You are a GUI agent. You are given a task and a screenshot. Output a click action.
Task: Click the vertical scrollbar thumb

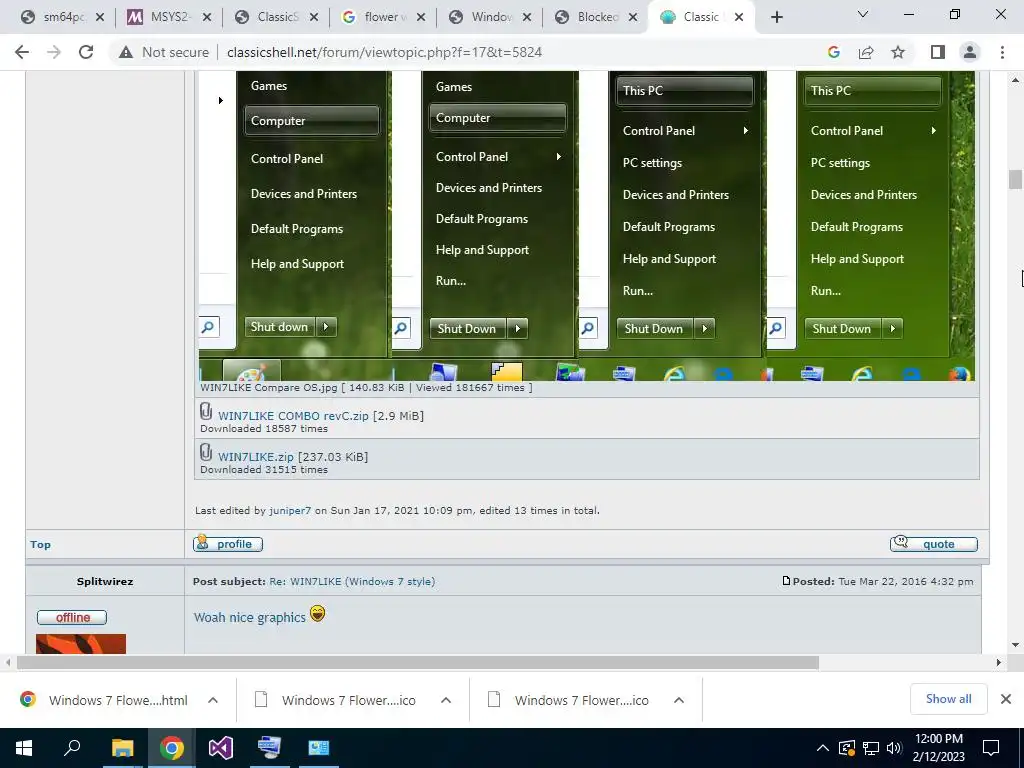point(1015,179)
